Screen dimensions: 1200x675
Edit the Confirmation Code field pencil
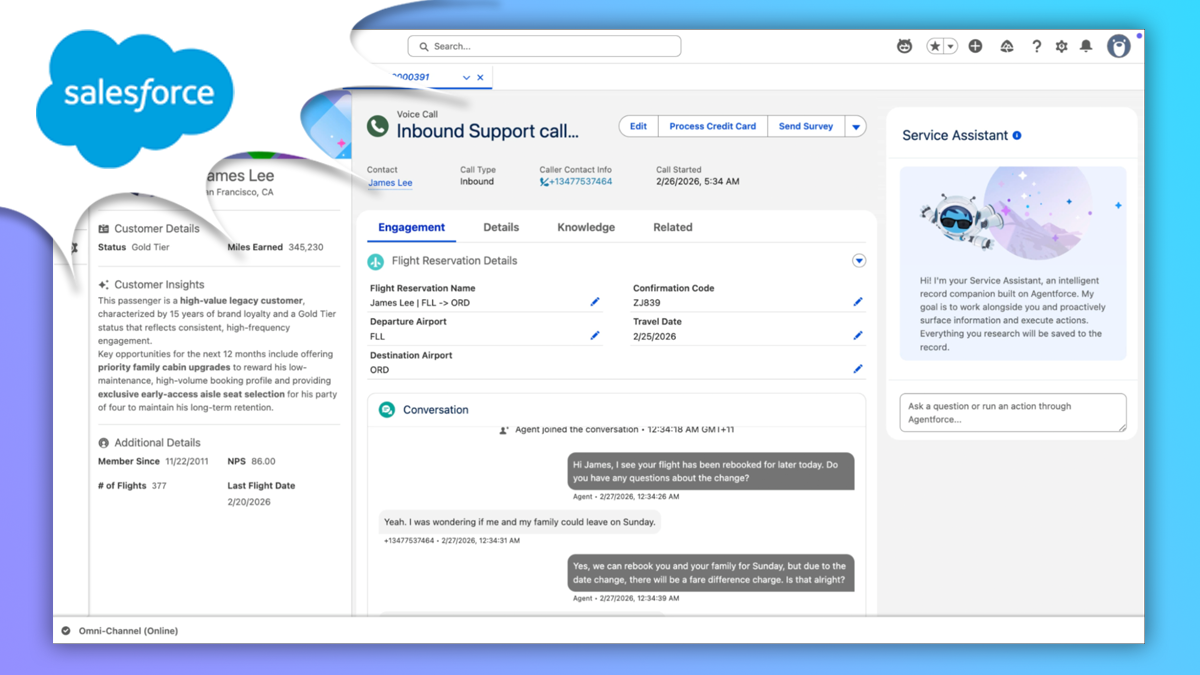(x=857, y=302)
